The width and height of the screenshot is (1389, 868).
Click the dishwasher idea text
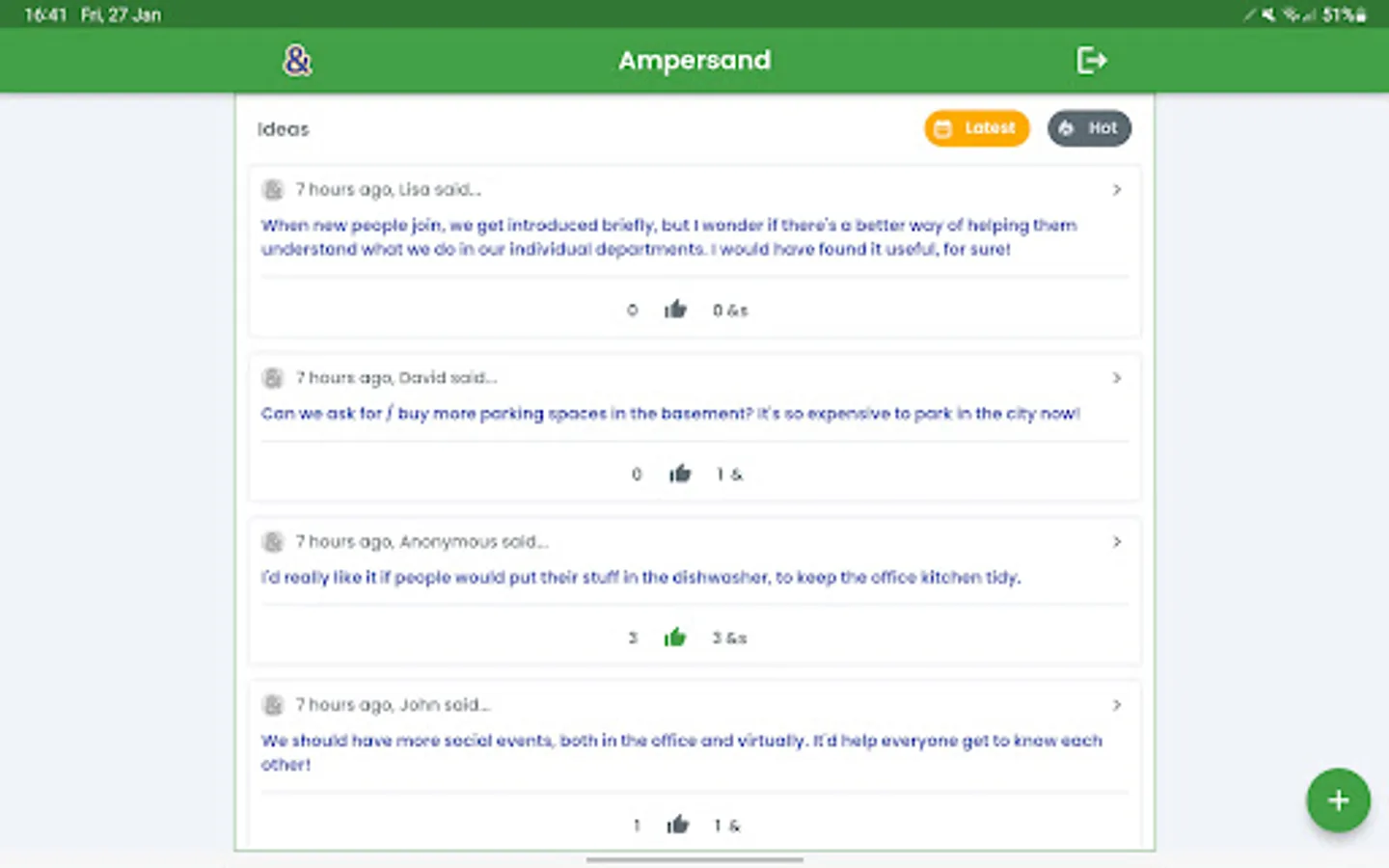(640, 578)
